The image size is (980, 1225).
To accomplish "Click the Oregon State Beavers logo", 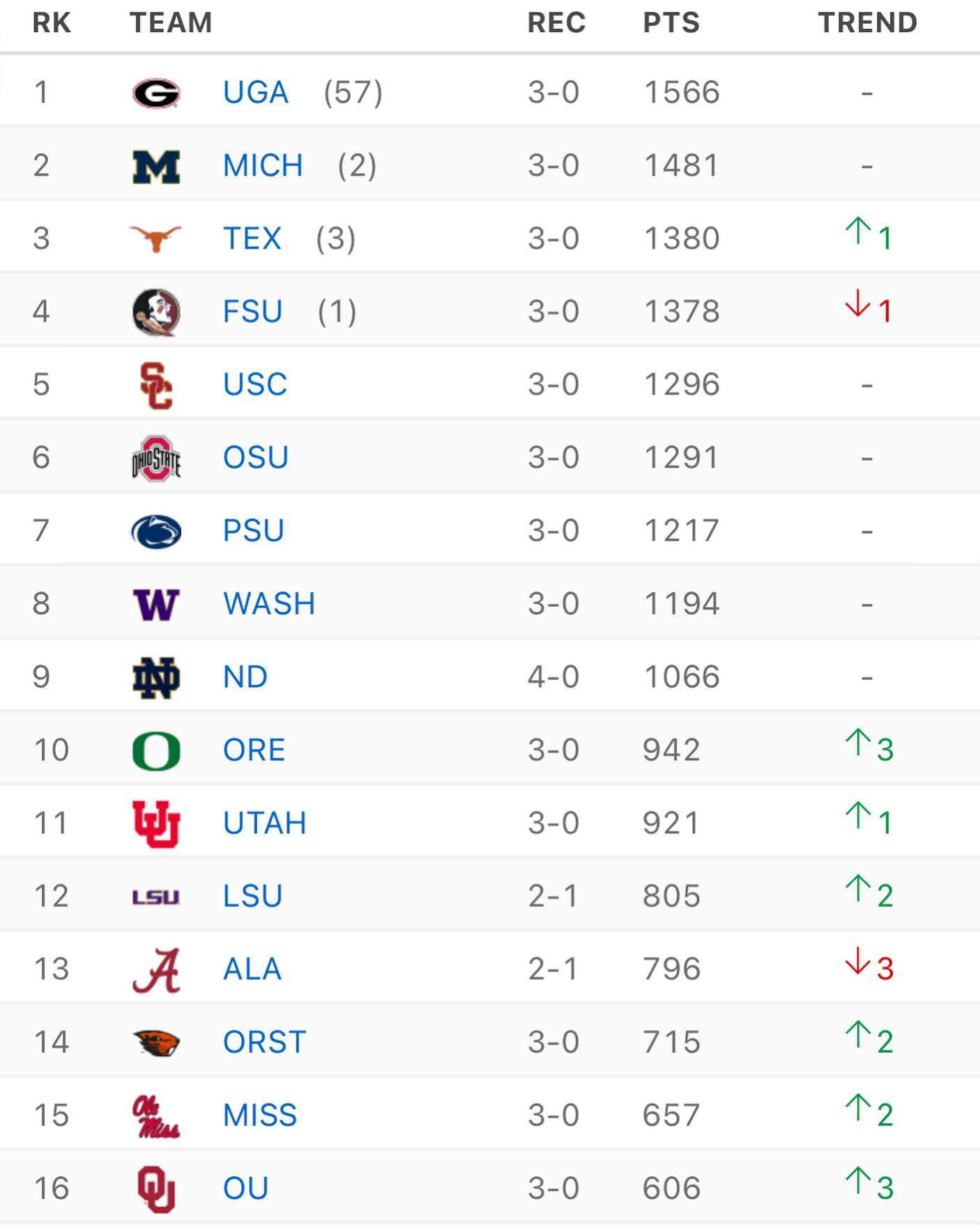I will click(x=156, y=1043).
